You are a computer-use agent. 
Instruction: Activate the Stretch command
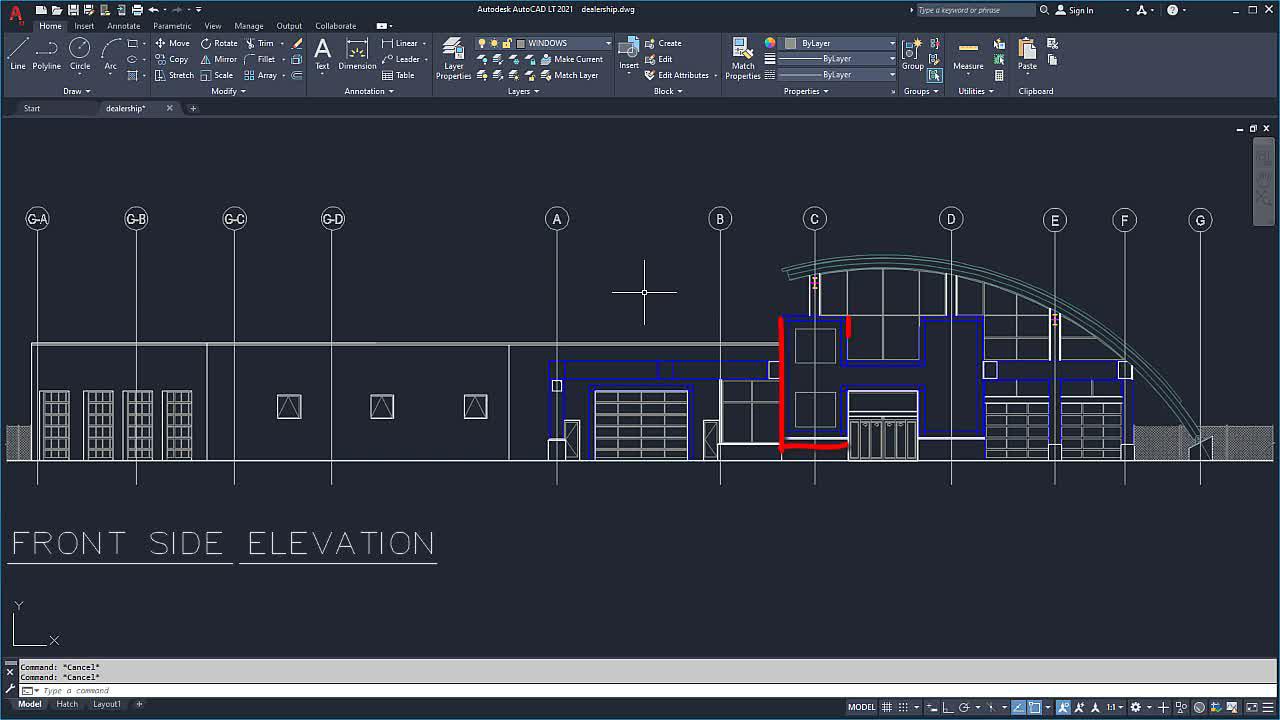(x=174, y=75)
